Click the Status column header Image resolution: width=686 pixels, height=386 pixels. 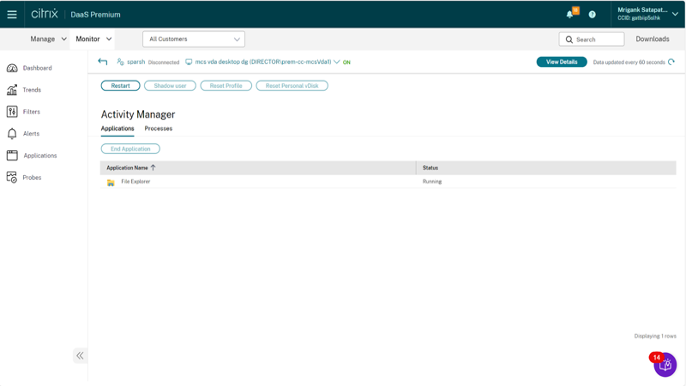click(430, 168)
